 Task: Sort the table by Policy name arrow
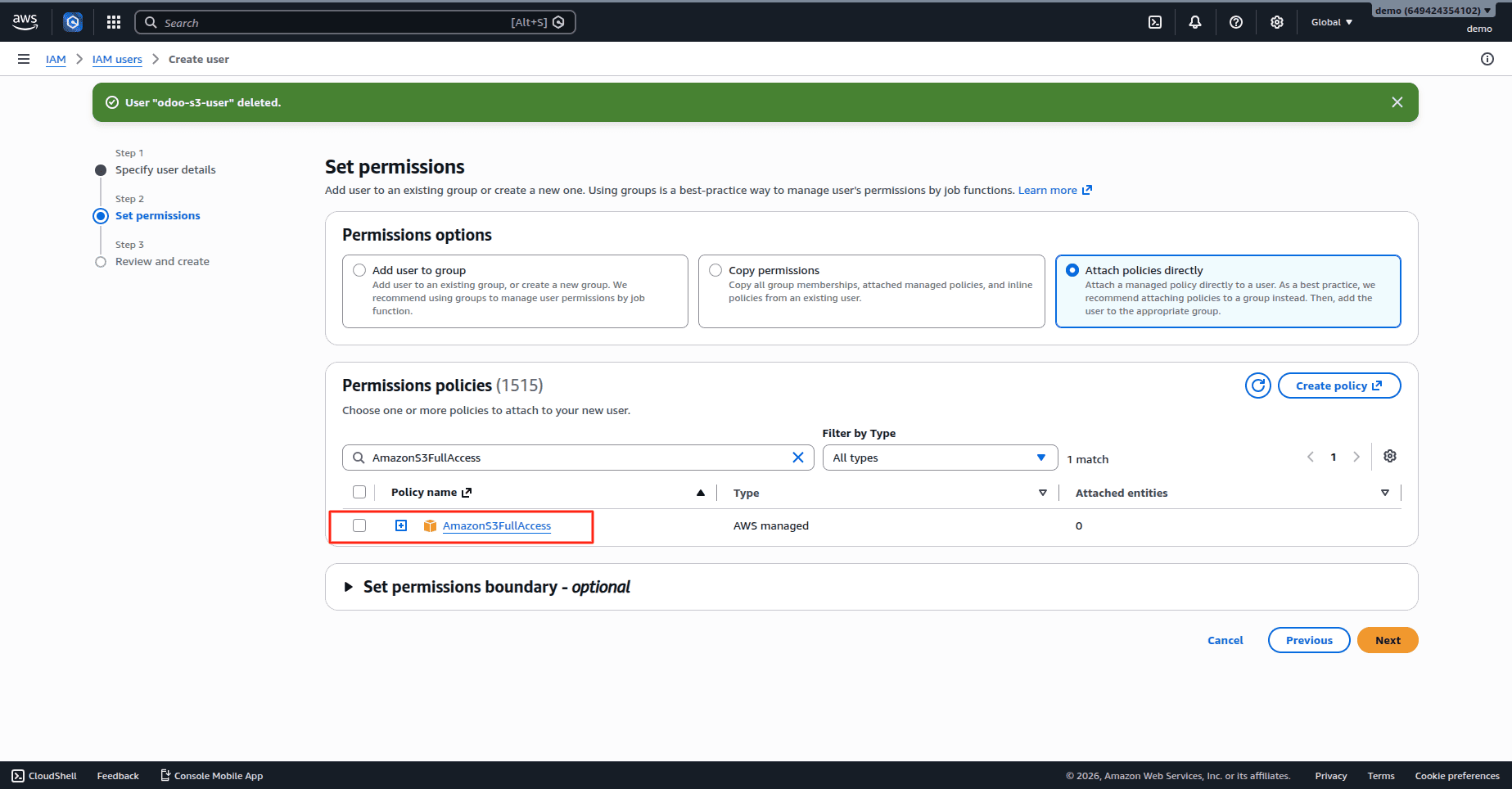pyautogui.click(x=701, y=493)
